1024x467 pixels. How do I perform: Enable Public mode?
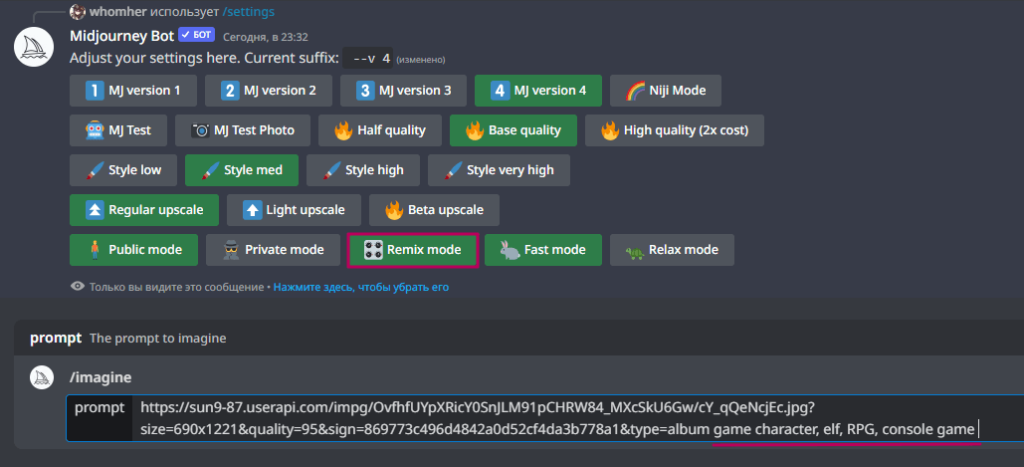(134, 250)
